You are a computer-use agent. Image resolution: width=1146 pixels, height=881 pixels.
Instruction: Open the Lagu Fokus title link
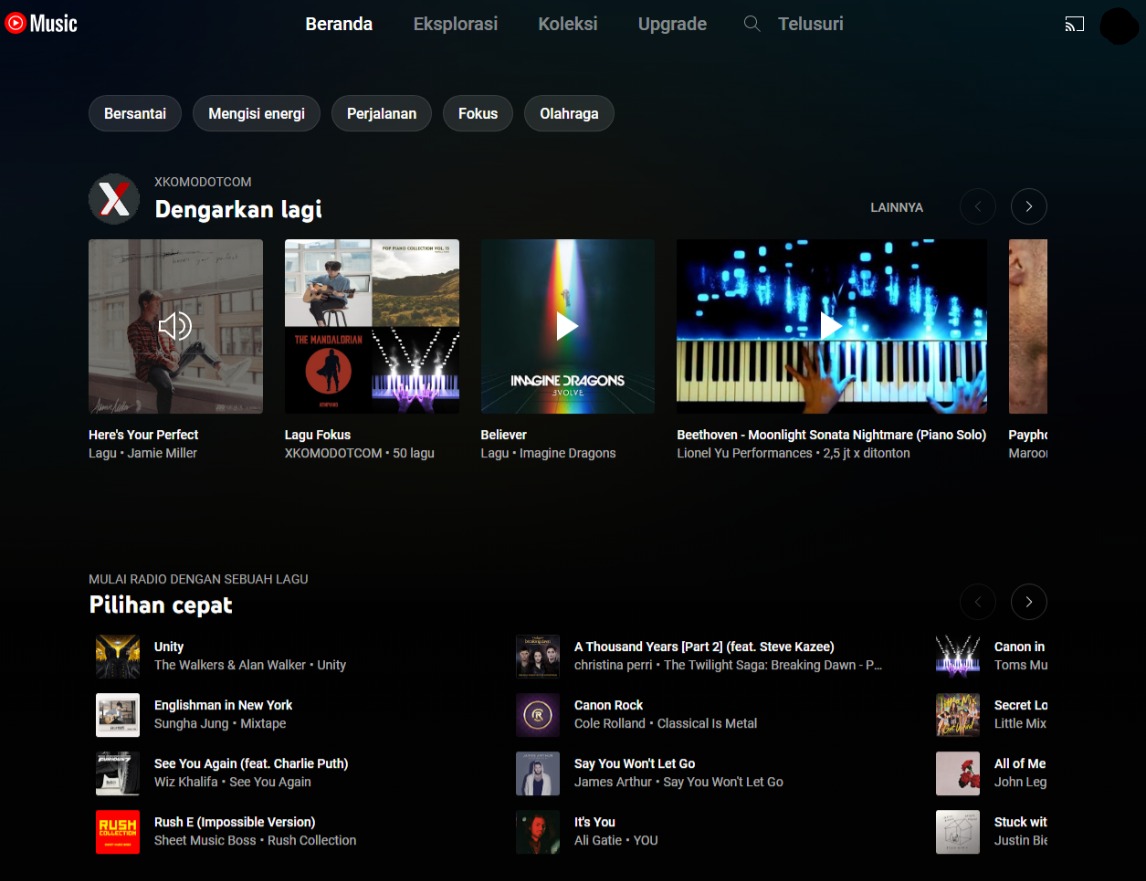click(x=318, y=435)
